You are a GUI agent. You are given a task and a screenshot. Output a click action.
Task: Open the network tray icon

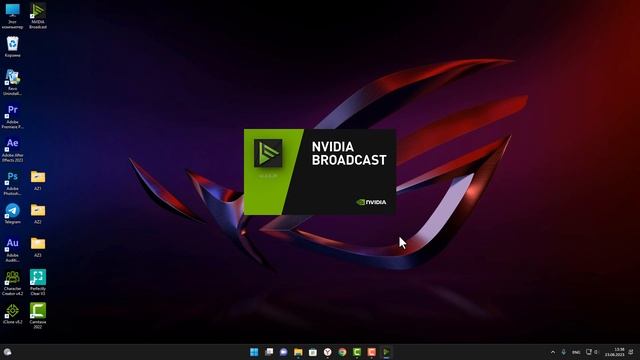point(589,352)
